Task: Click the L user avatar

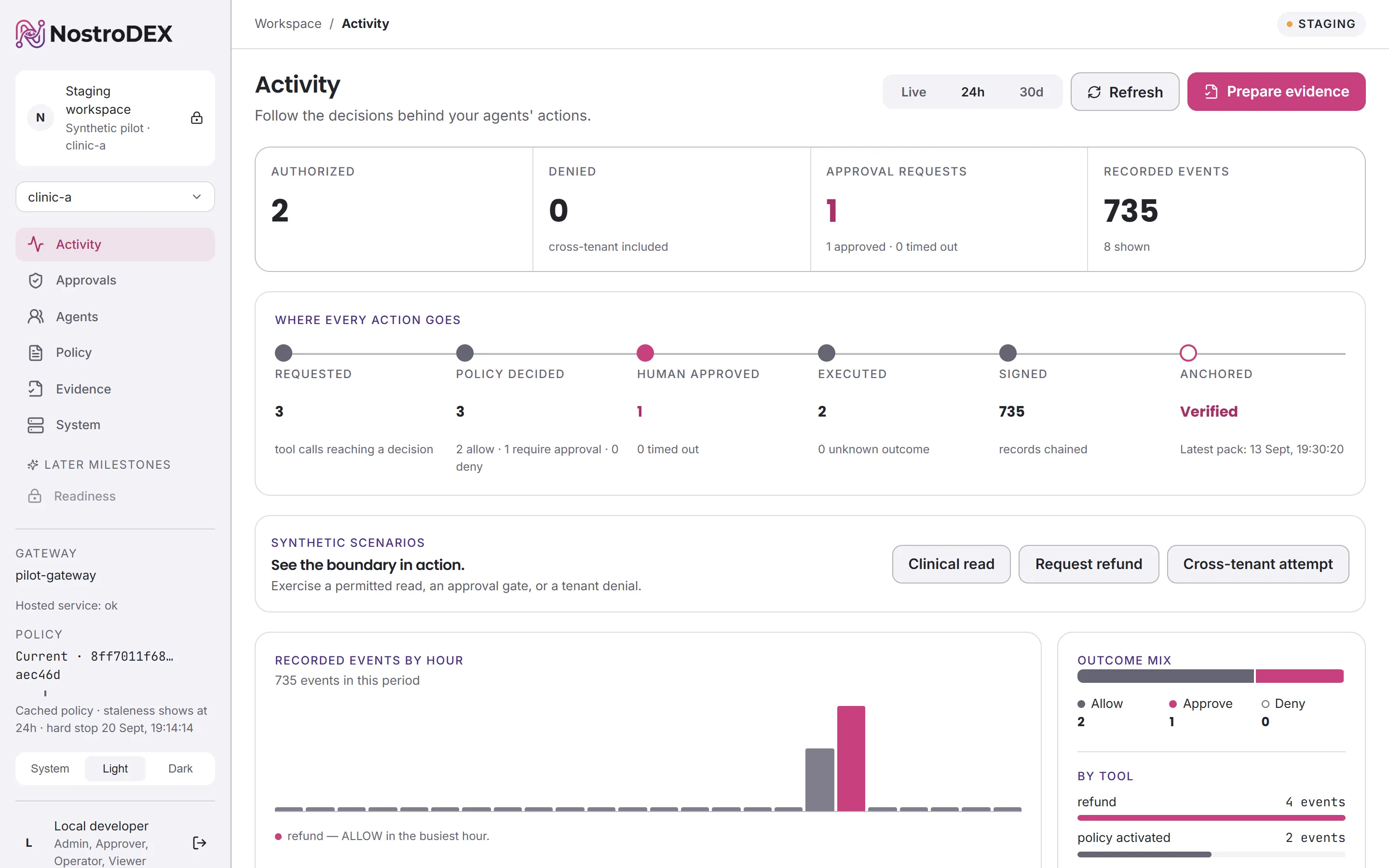Action: [29, 843]
